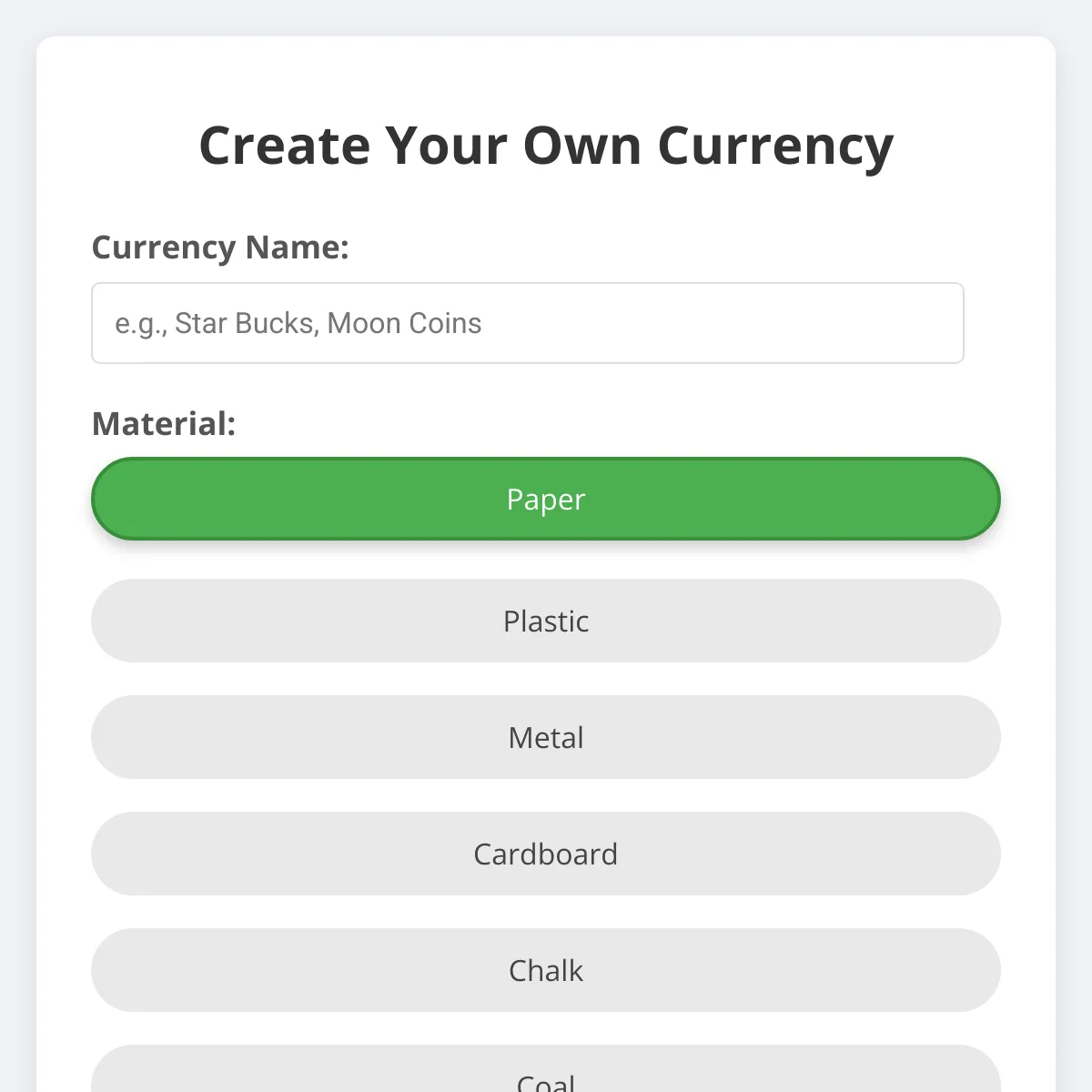
Task: Click the placeholder text in the name field
Action: click(298, 323)
